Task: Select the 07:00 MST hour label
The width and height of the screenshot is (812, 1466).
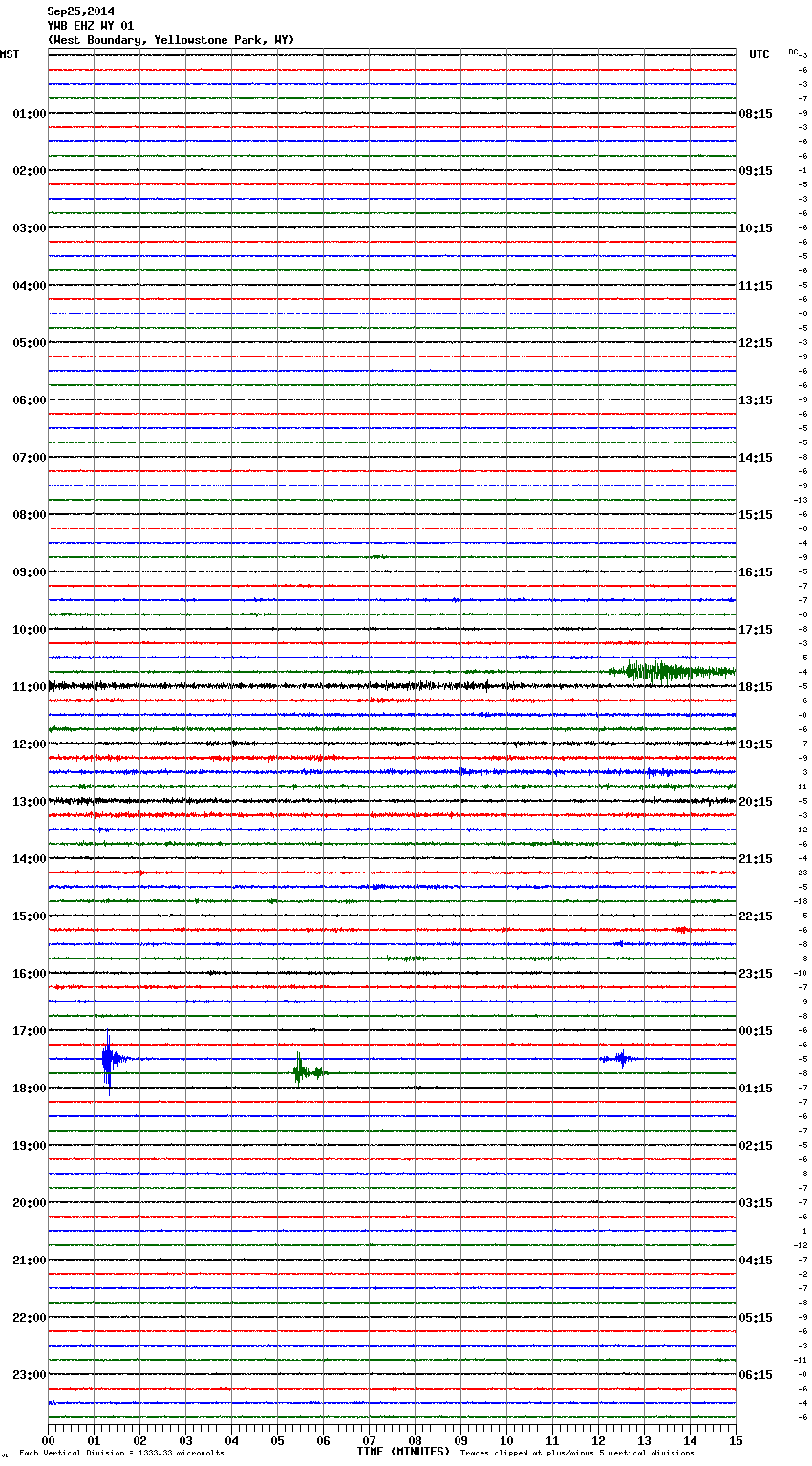Action: (x=30, y=458)
